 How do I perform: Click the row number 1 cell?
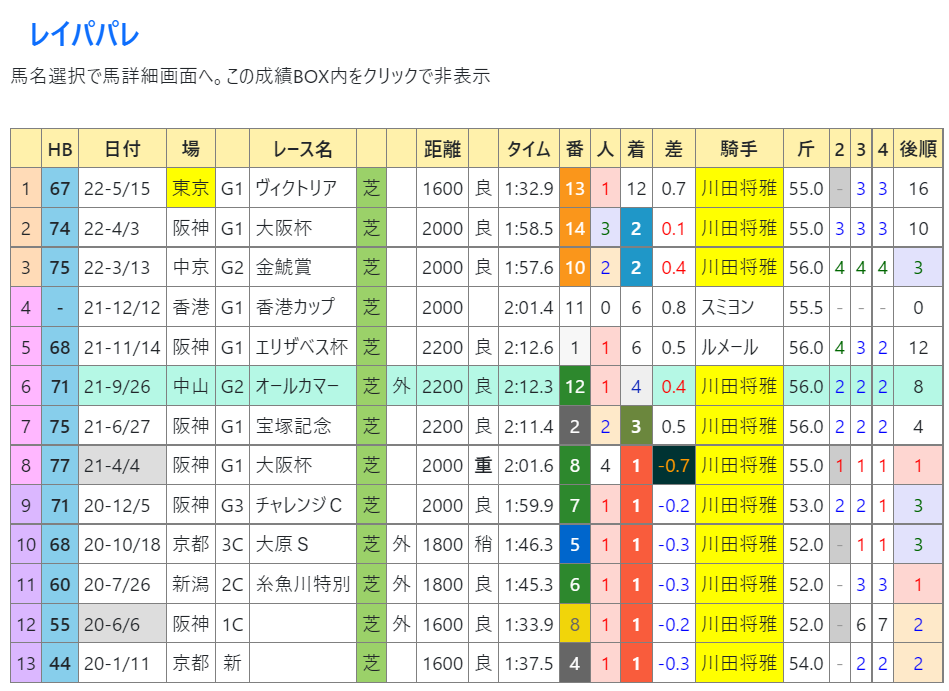click(x=26, y=188)
